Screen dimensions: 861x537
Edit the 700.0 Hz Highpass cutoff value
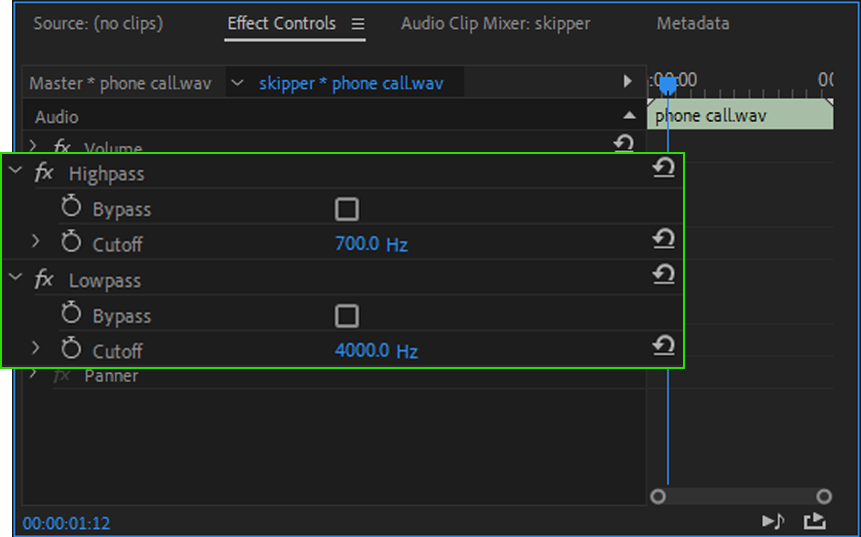(357, 244)
